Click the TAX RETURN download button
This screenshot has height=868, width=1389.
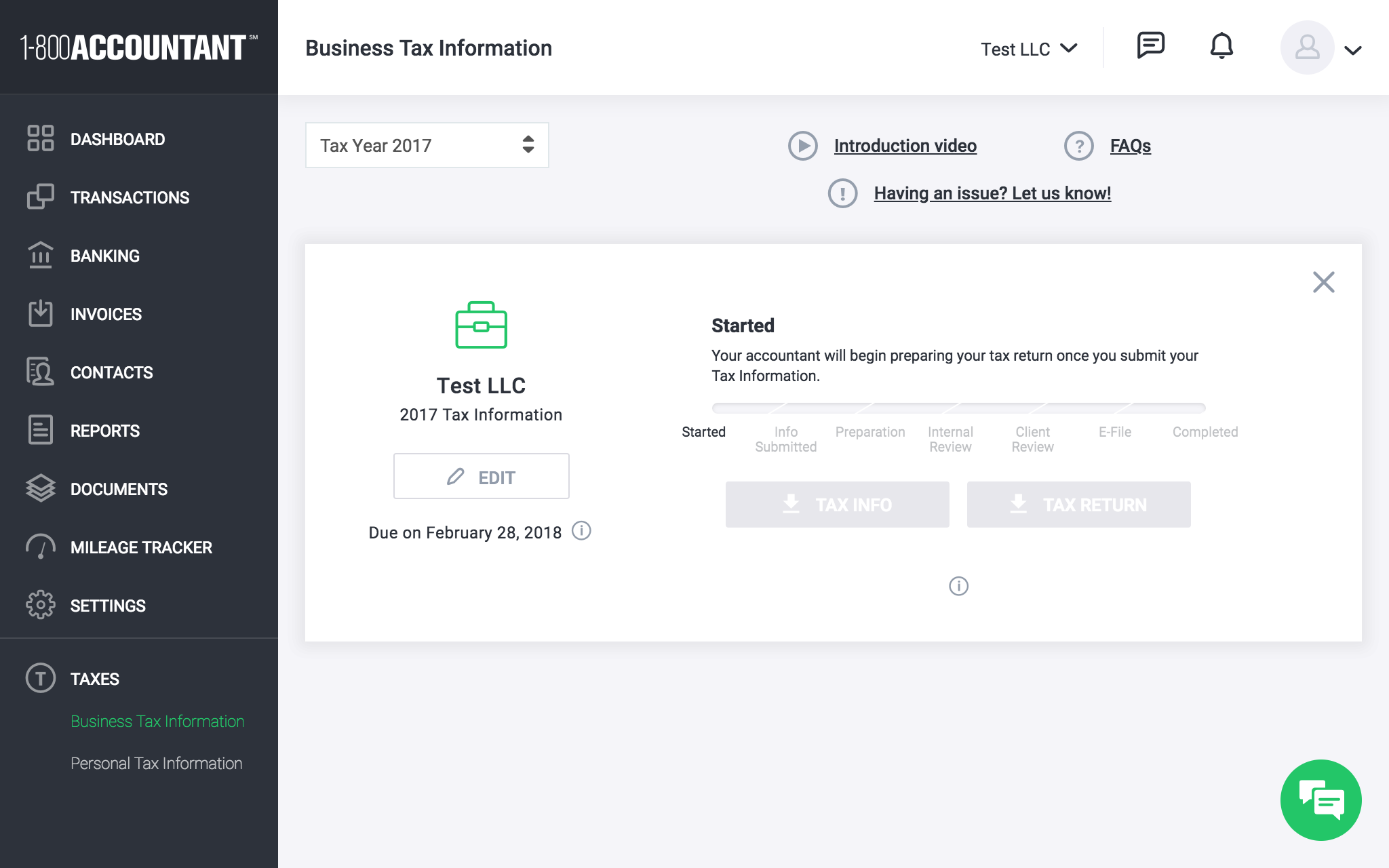tap(1078, 505)
